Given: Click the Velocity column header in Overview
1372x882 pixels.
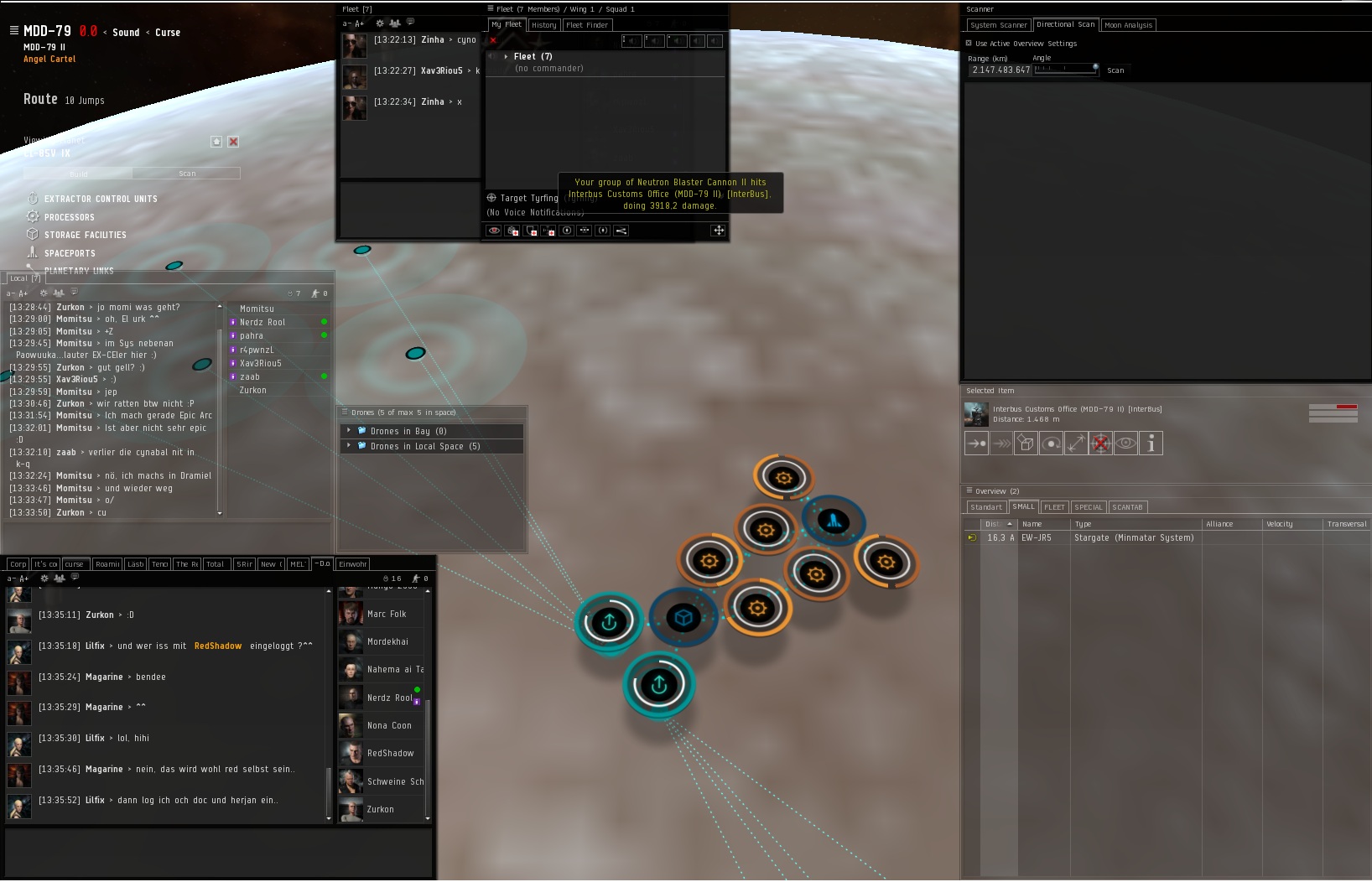Looking at the screenshot, I should (1292, 524).
